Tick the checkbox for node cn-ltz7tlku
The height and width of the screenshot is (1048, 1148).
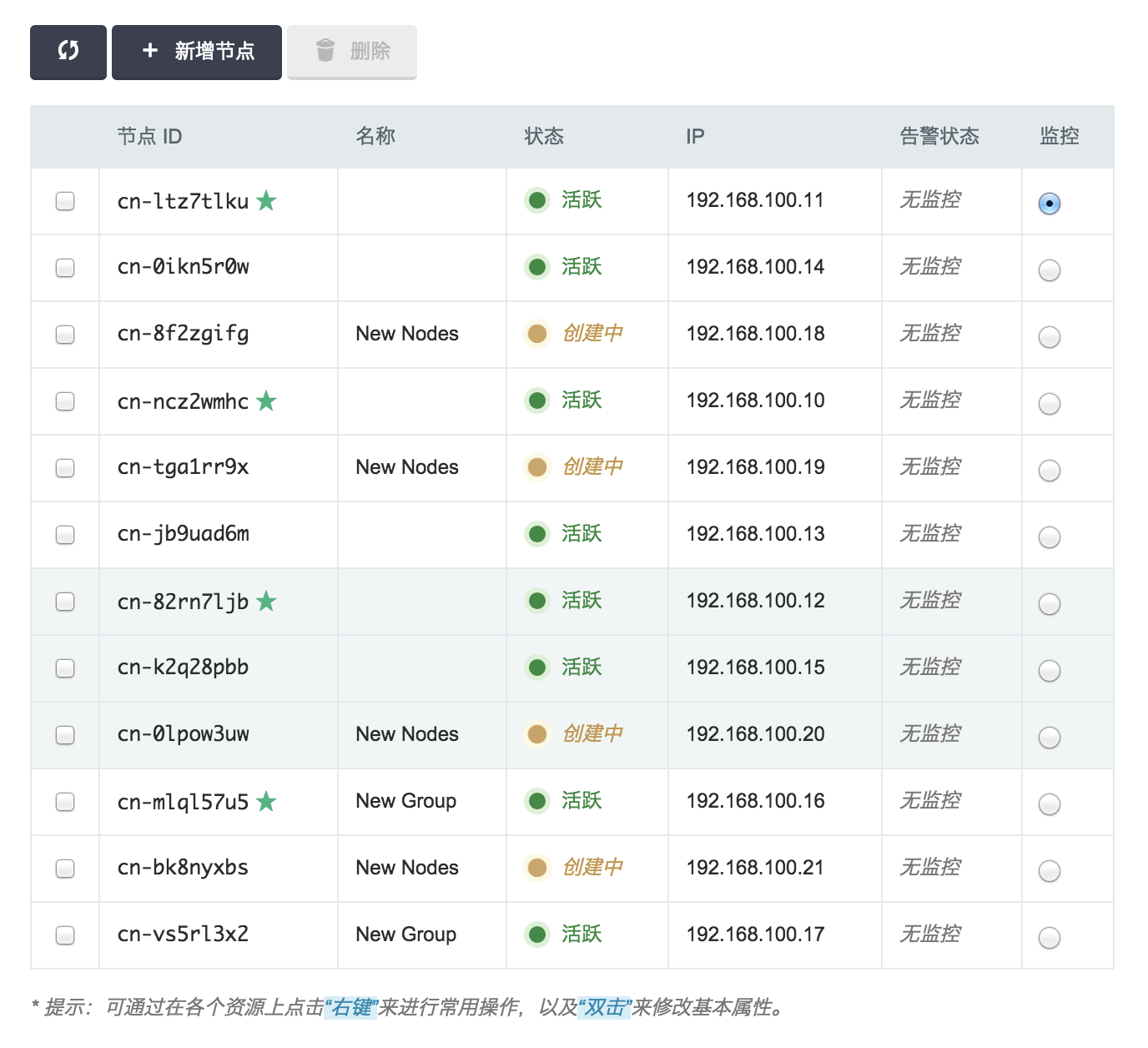[65, 201]
